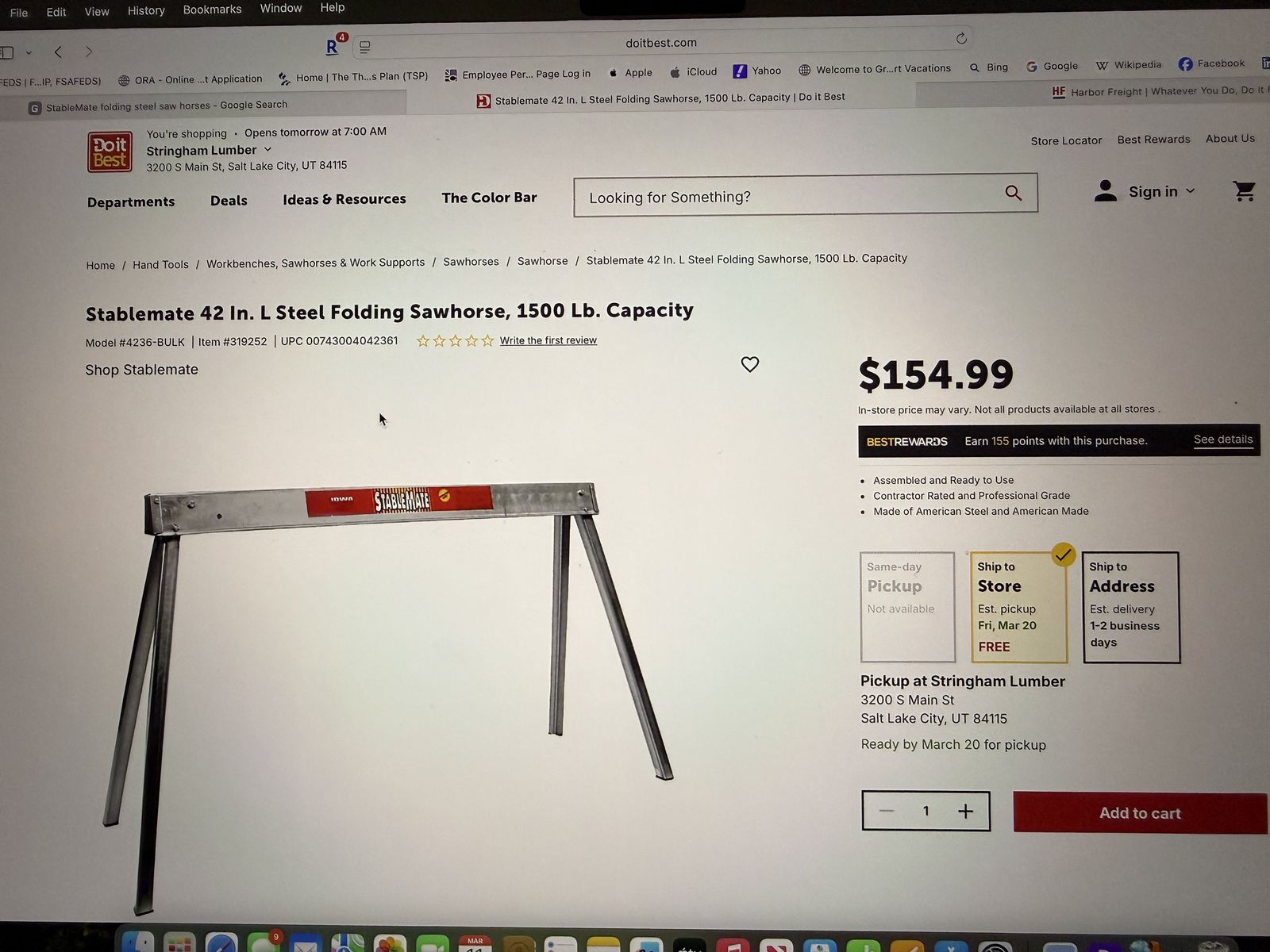Click the Add to cart button
The height and width of the screenshot is (952, 1270).
[x=1140, y=812]
